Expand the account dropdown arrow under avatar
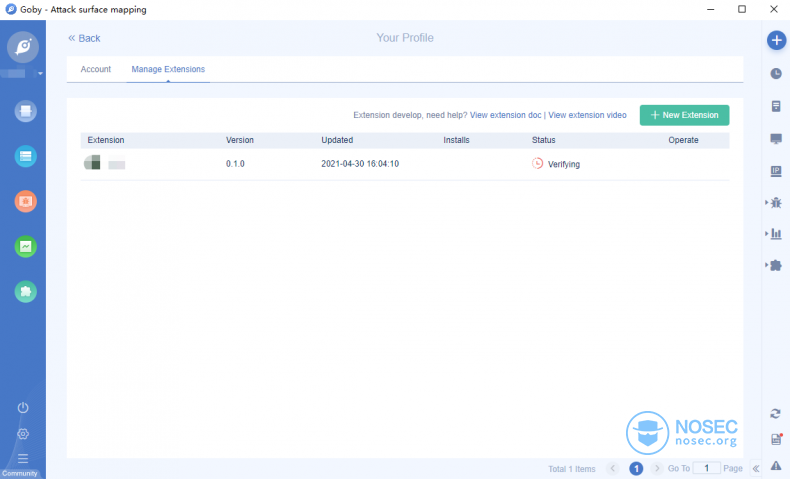 40,74
